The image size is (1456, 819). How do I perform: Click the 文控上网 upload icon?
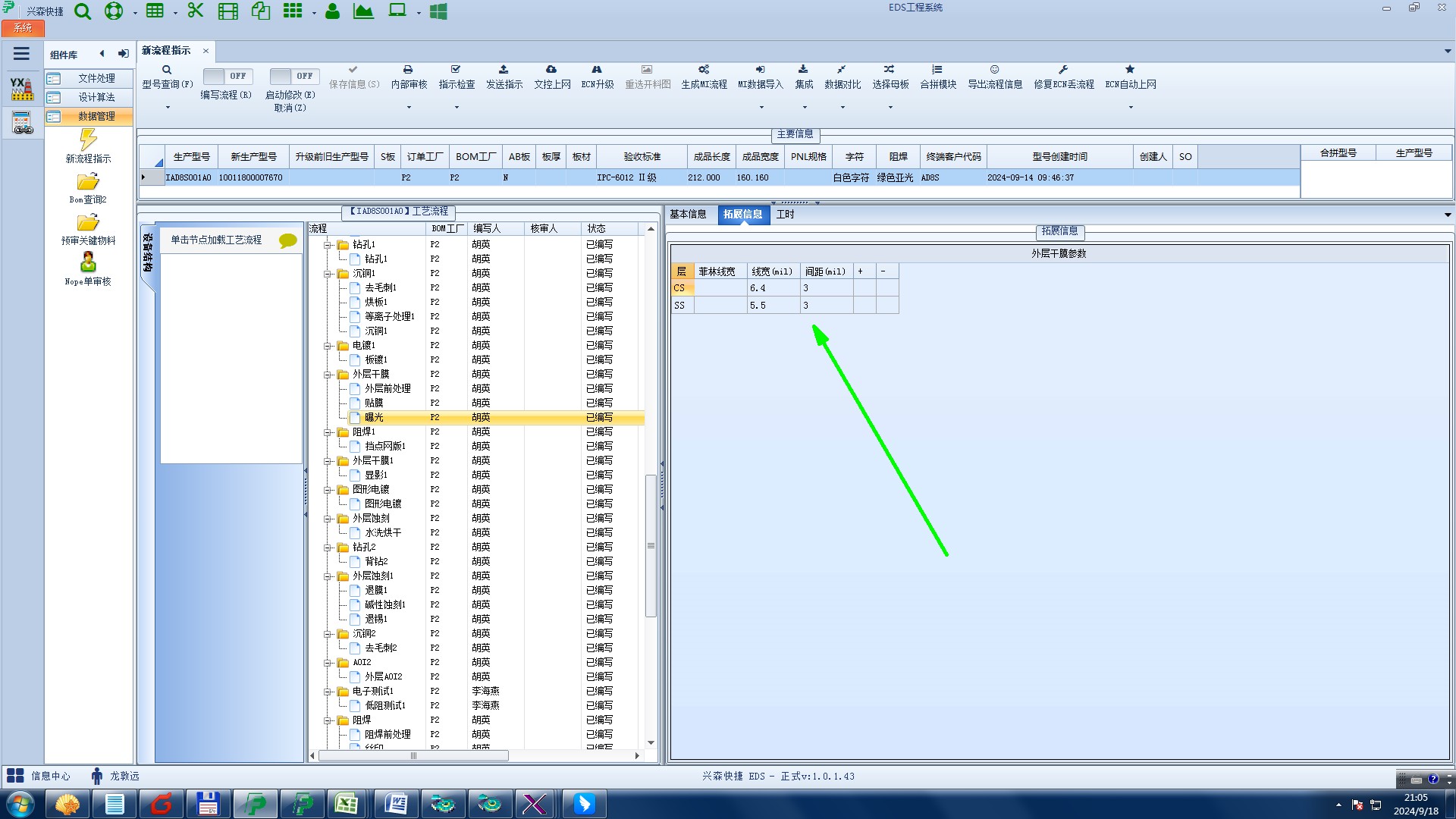(551, 70)
